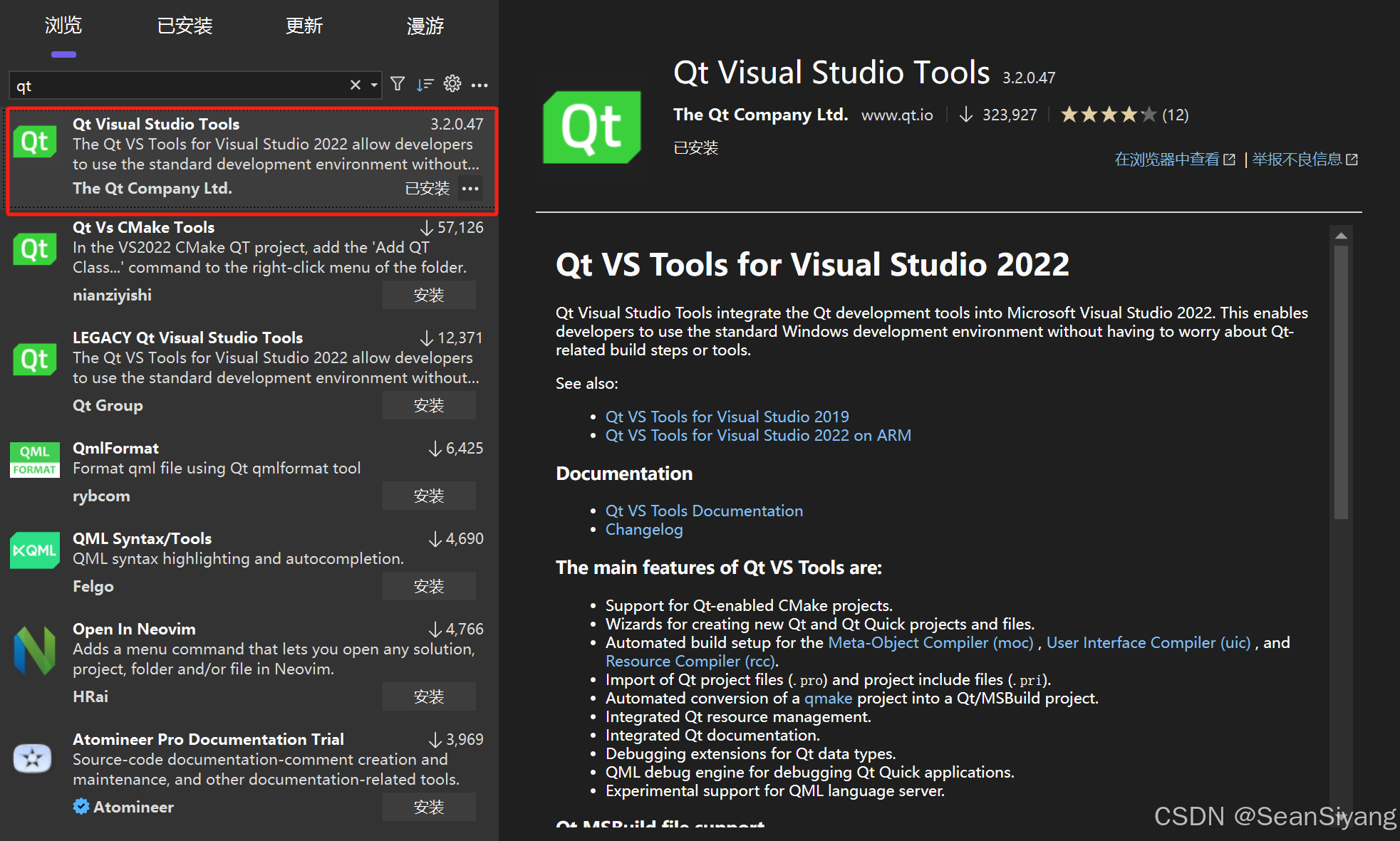Expand the search history dropdown arrow
This screenshot has height=841, width=1400.
pos(374,85)
